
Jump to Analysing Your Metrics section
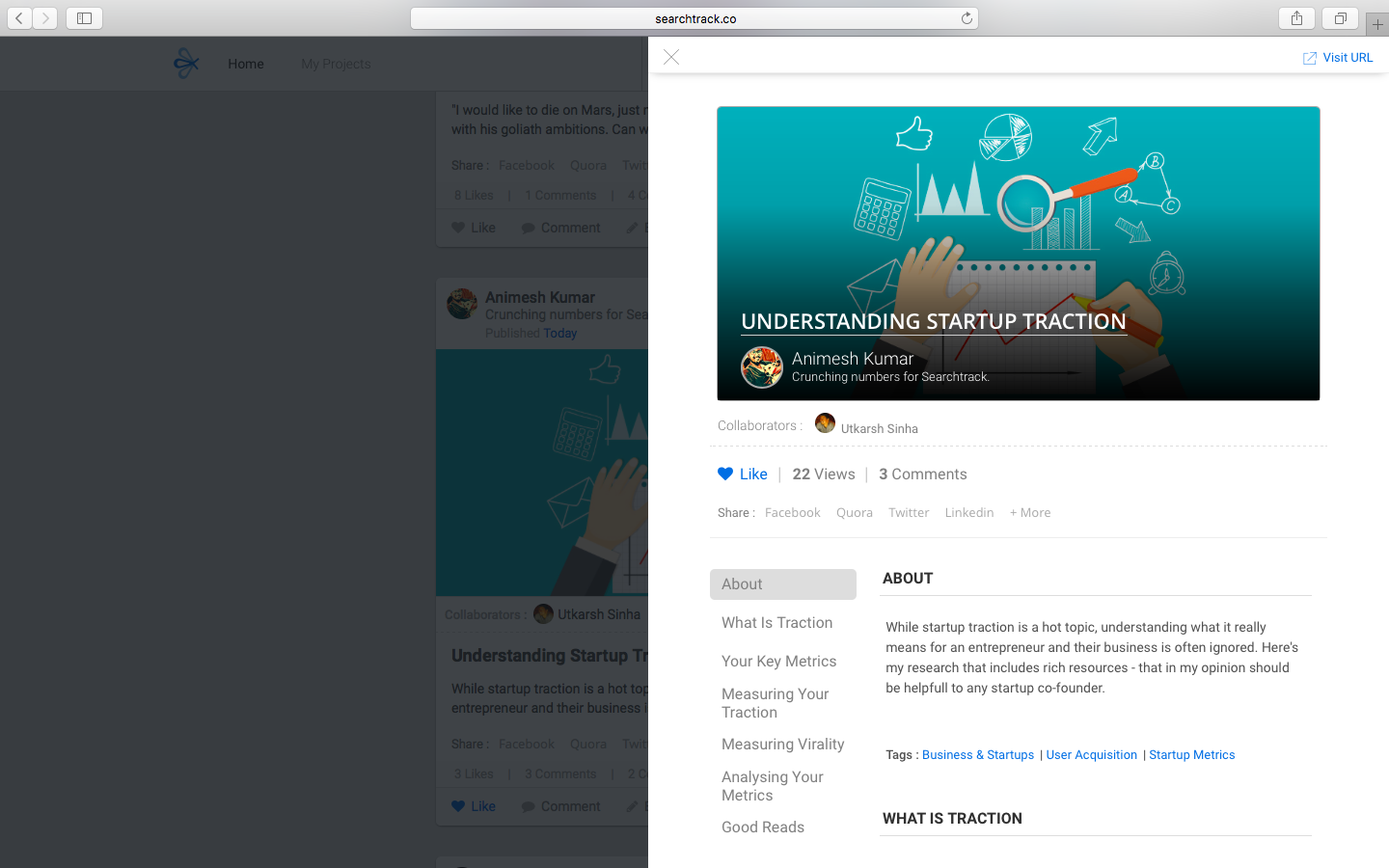(x=773, y=786)
